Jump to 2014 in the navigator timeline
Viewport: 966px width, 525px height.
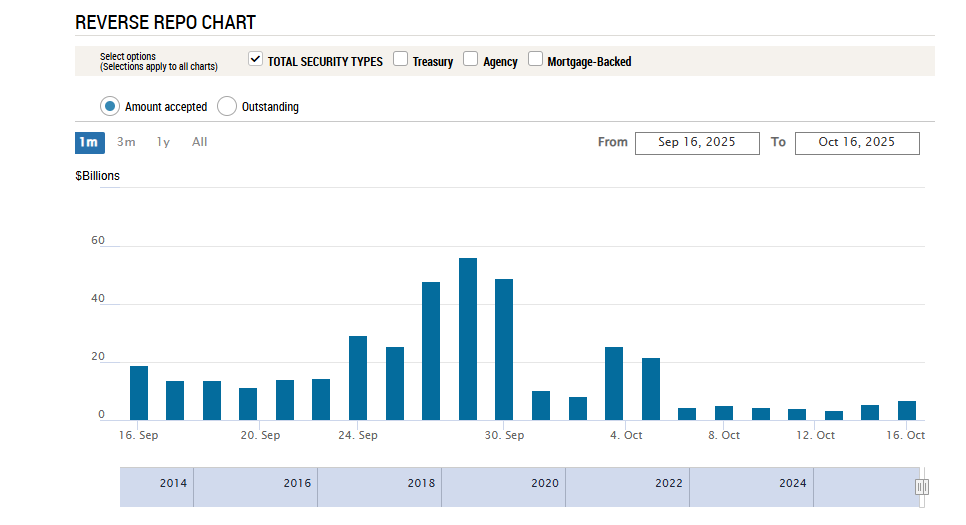click(x=173, y=484)
